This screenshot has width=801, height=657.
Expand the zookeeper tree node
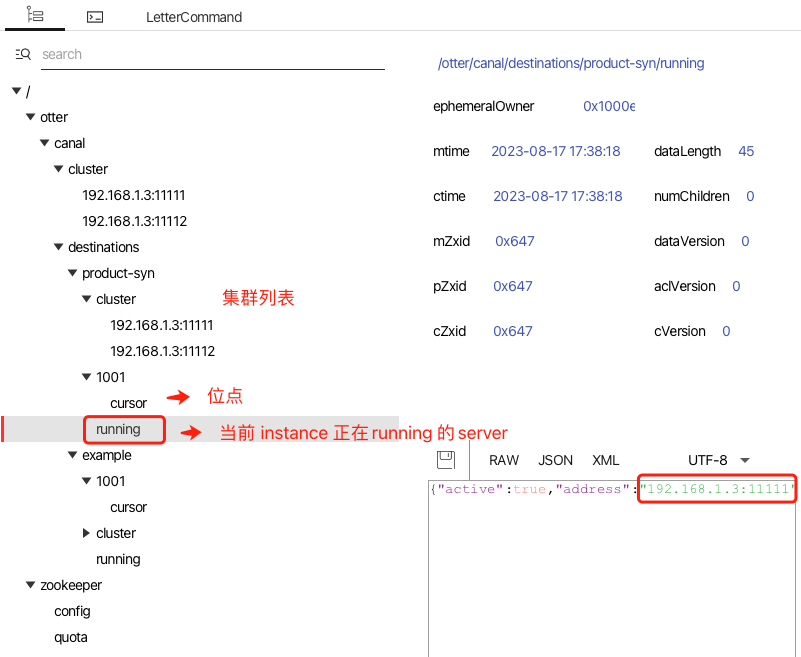pos(30,585)
